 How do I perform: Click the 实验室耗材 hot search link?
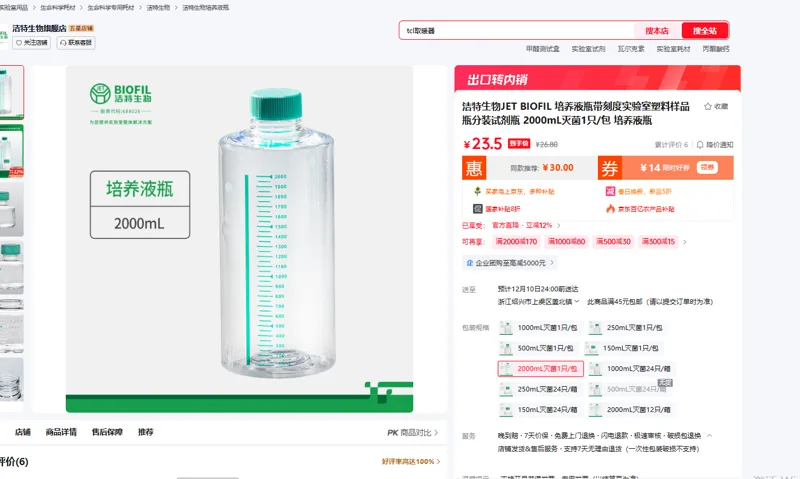(x=673, y=49)
